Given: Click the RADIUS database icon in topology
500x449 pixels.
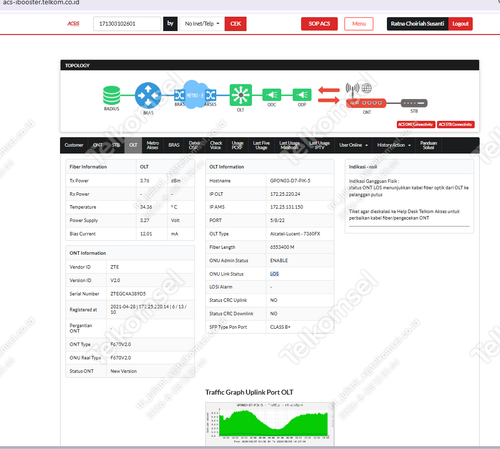Looking at the screenshot, I should [112, 96].
